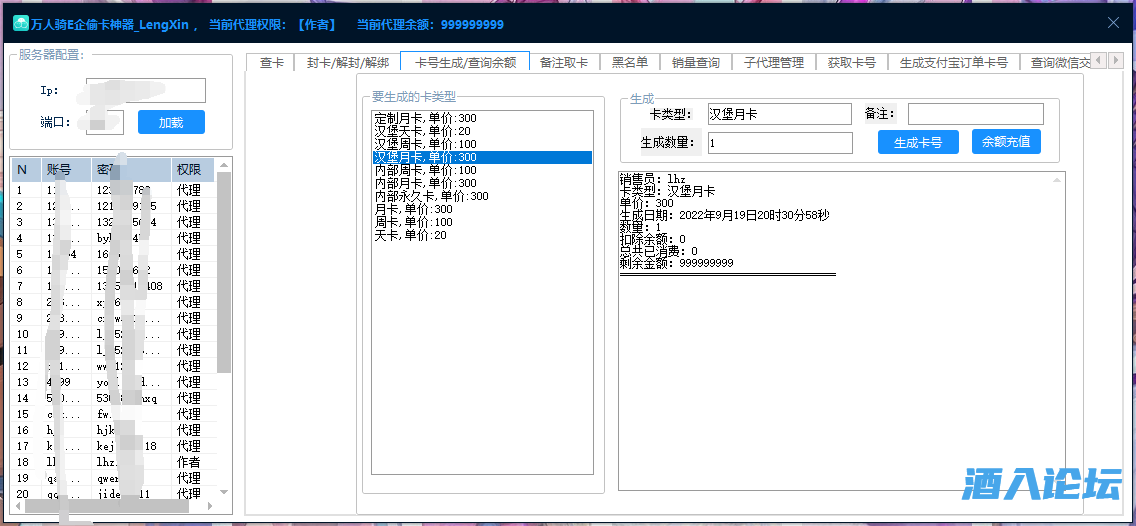Click the 备注 input field

tap(975, 114)
